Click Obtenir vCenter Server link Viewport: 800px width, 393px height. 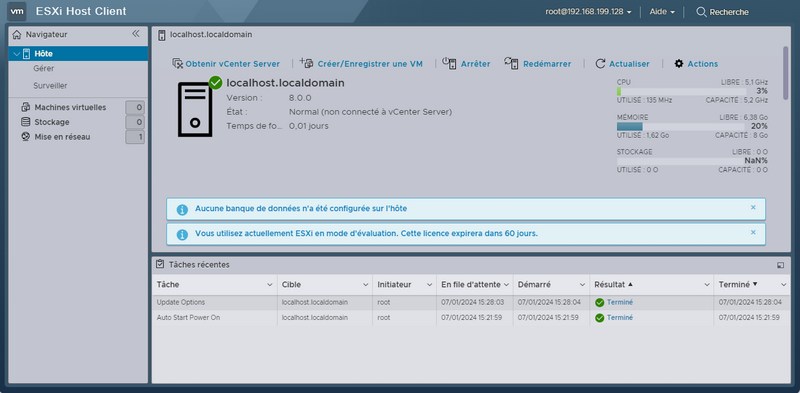pos(233,64)
